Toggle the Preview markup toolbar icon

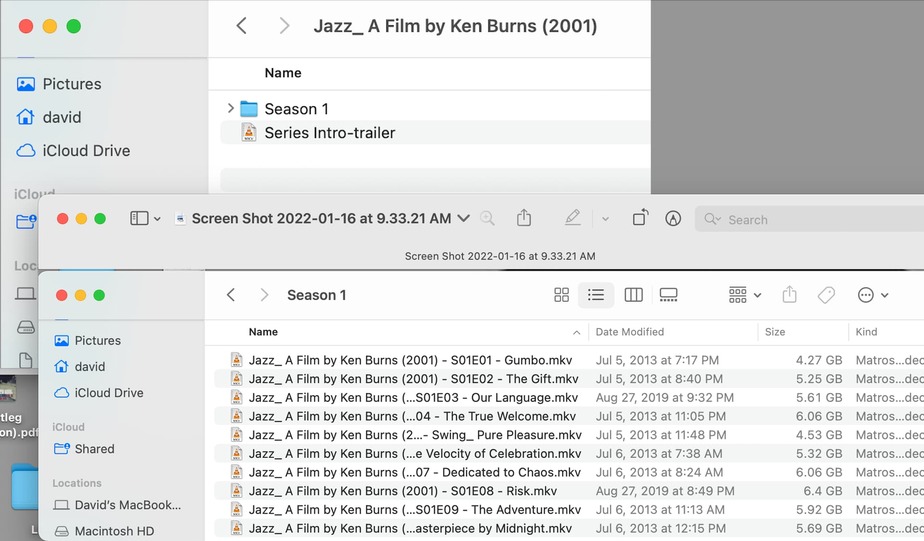[673, 219]
